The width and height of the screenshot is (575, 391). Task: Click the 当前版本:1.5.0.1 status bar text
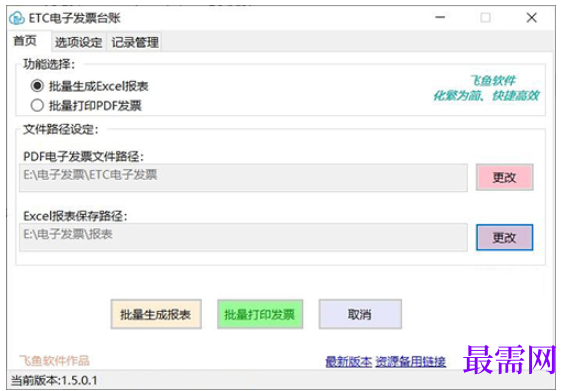[54, 381]
